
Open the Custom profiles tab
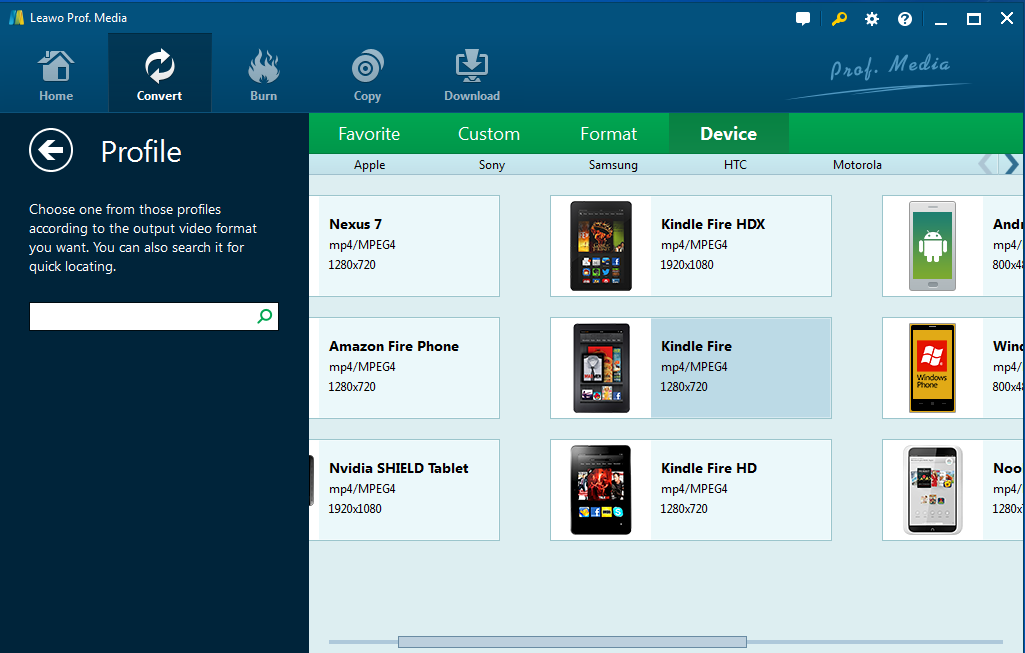[x=489, y=134]
